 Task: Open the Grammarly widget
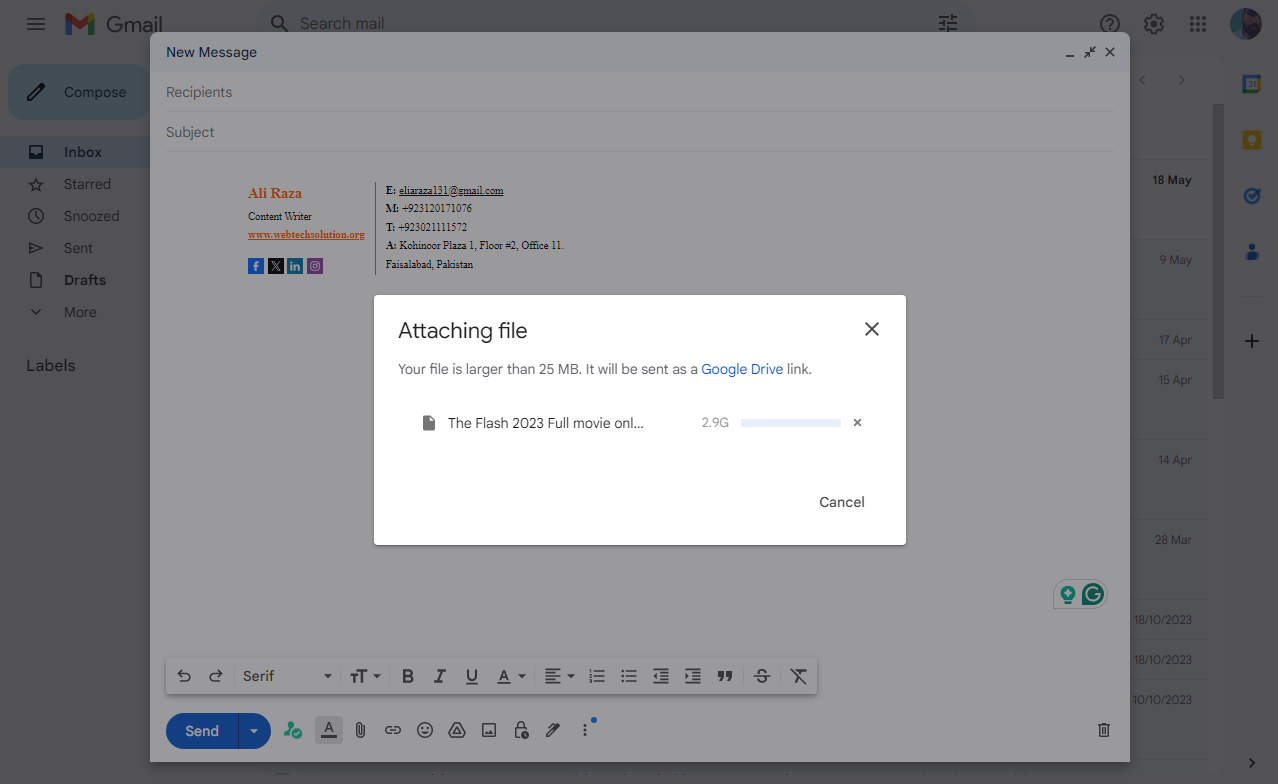1093,594
